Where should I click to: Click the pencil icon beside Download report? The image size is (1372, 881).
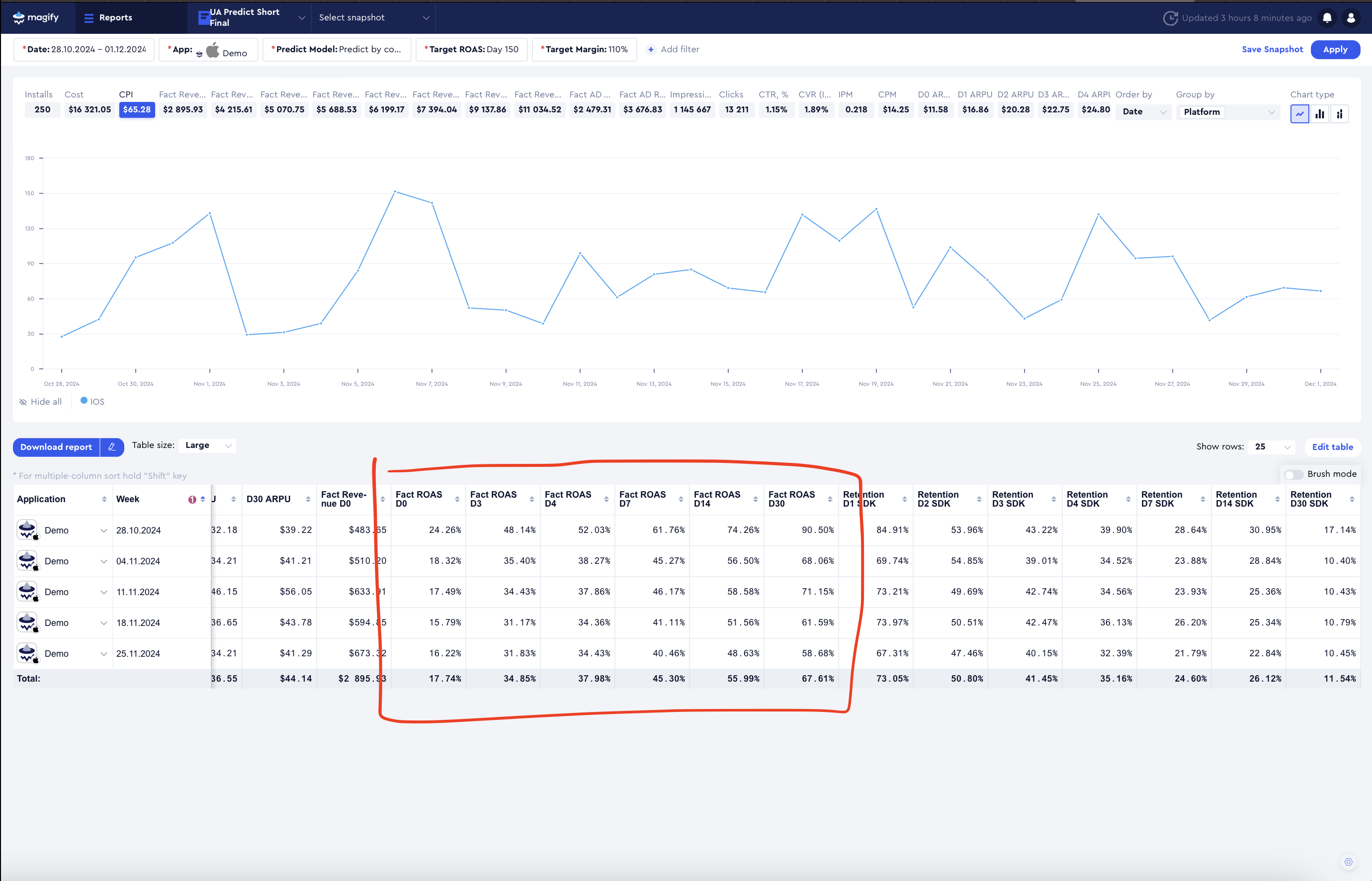(x=112, y=447)
